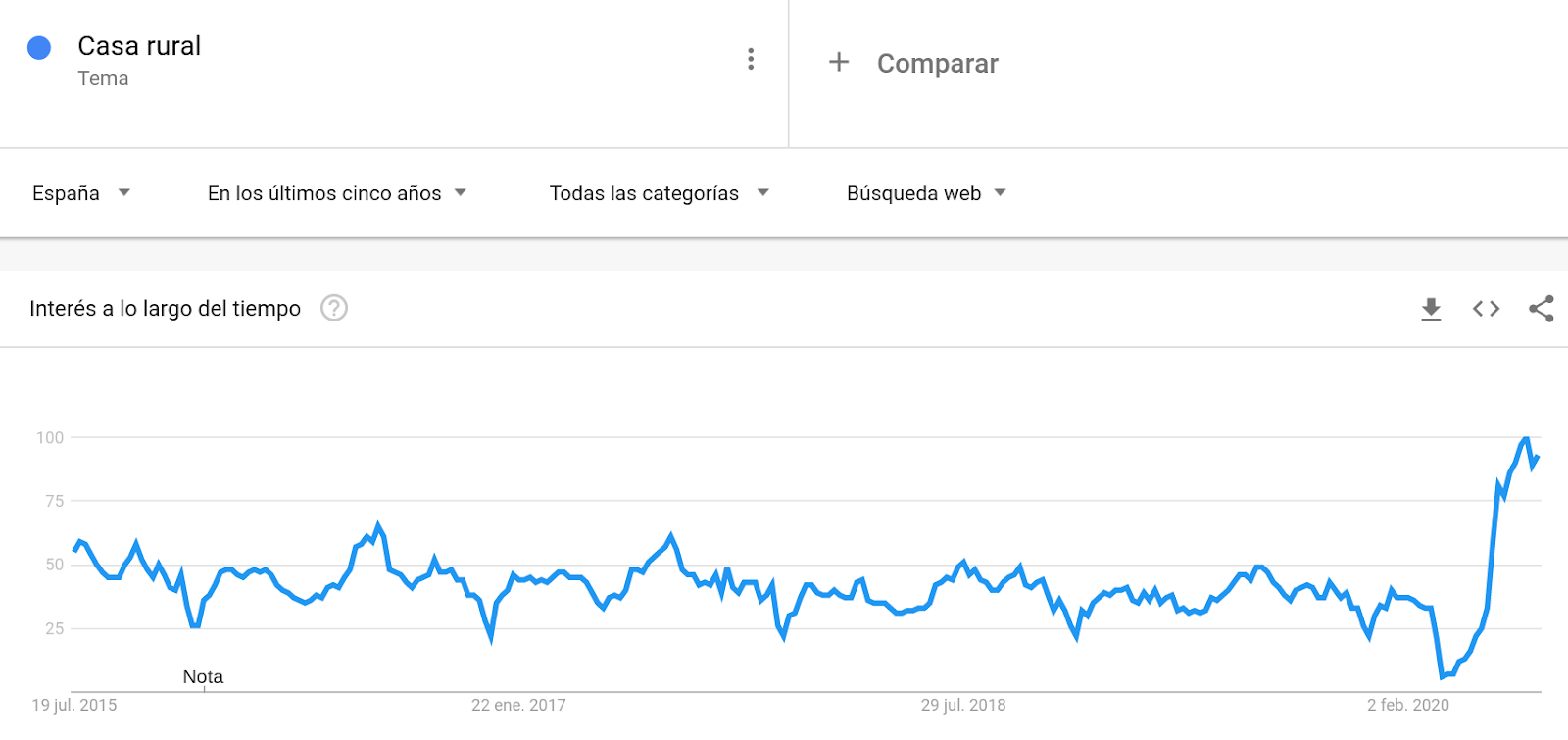This screenshot has width=1568, height=740.
Task: Select the Casa rural search term
Action: click(x=139, y=46)
